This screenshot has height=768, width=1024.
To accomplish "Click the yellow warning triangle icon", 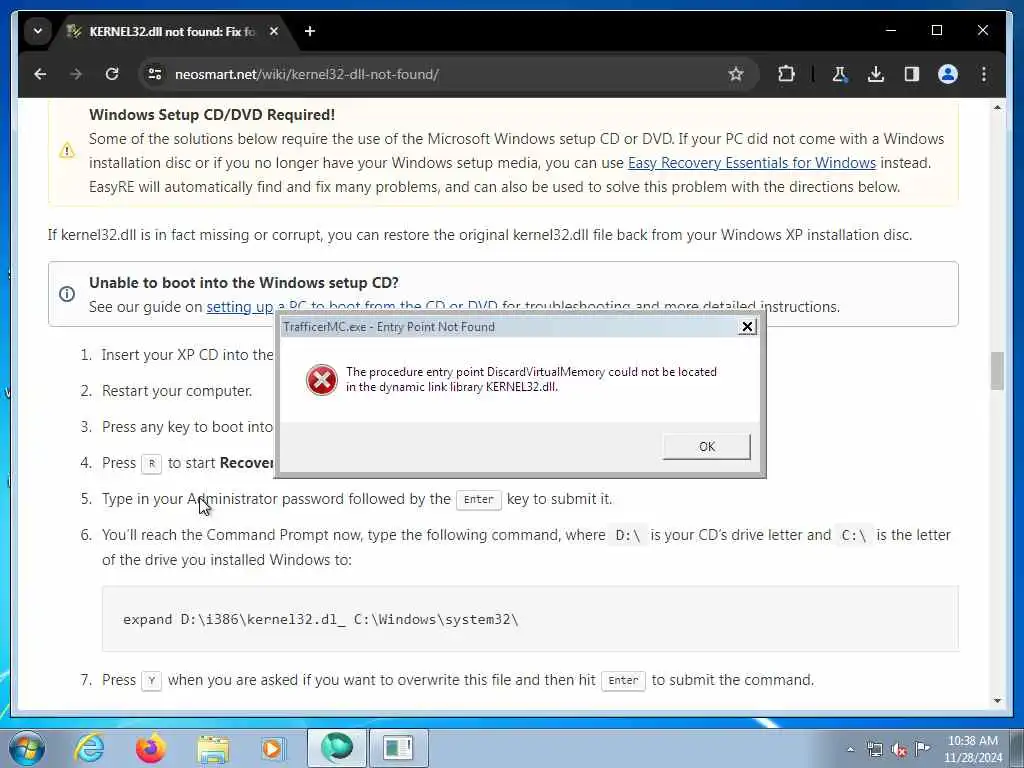I will 67,151.
